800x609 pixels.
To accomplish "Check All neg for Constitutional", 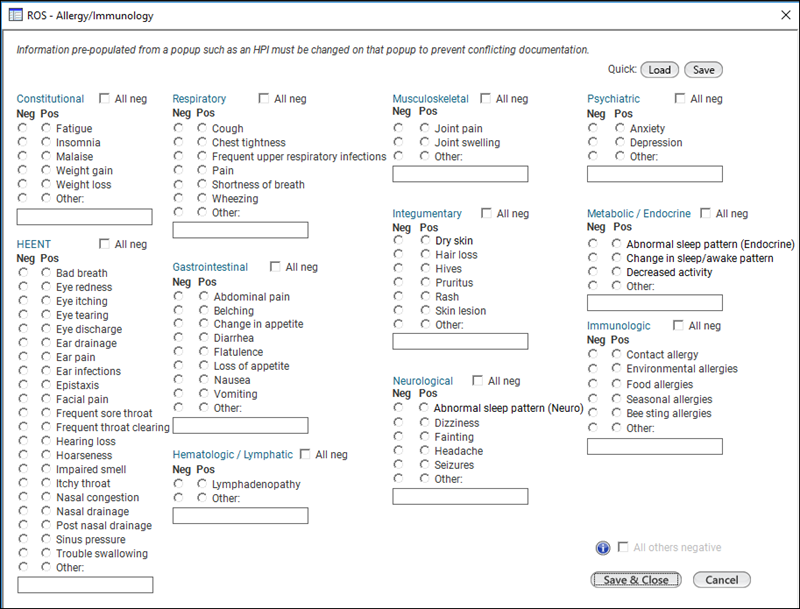I will (x=104, y=98).
